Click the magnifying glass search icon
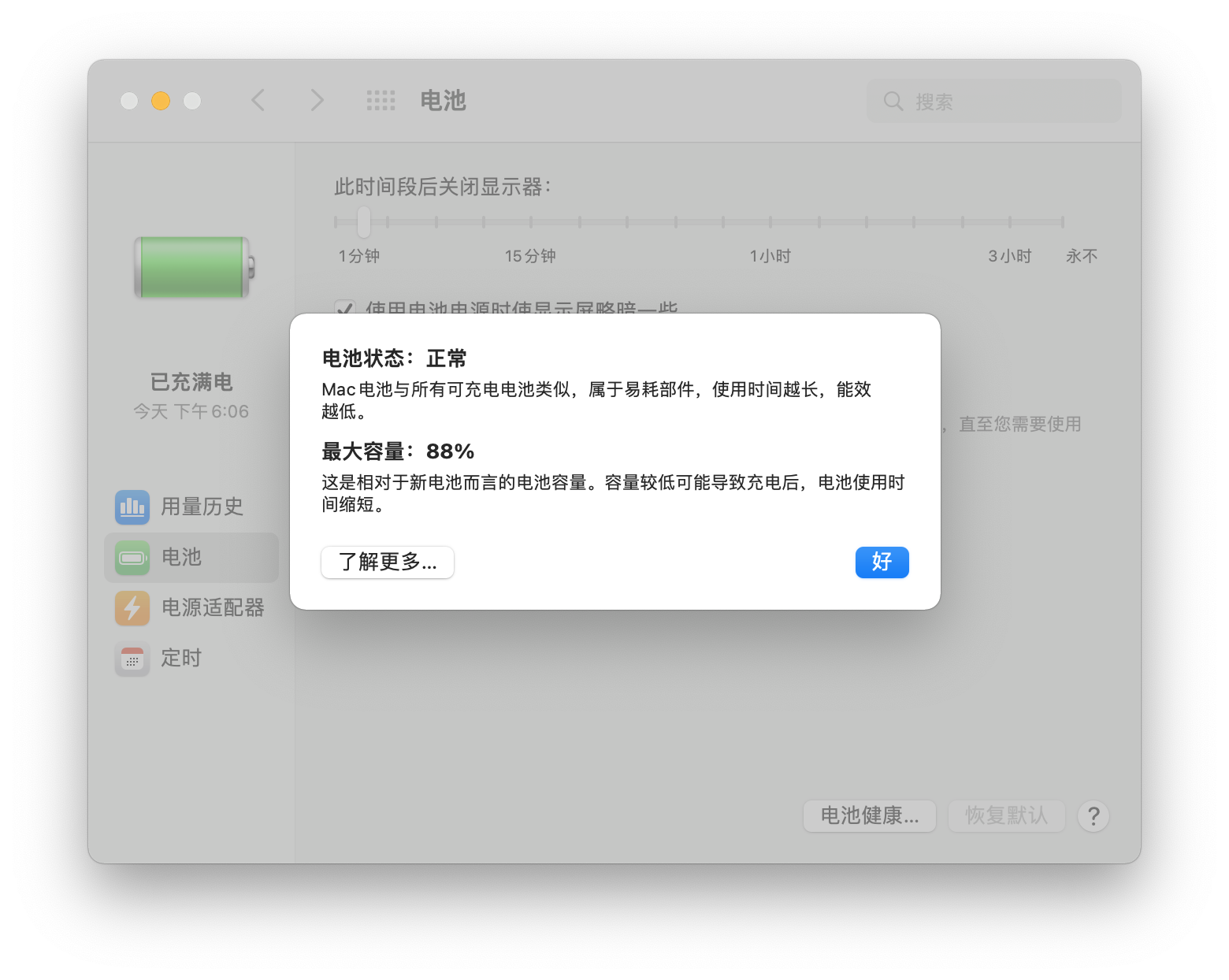The height and width of the screenshot is (980, 1229). tap(893, 102)
